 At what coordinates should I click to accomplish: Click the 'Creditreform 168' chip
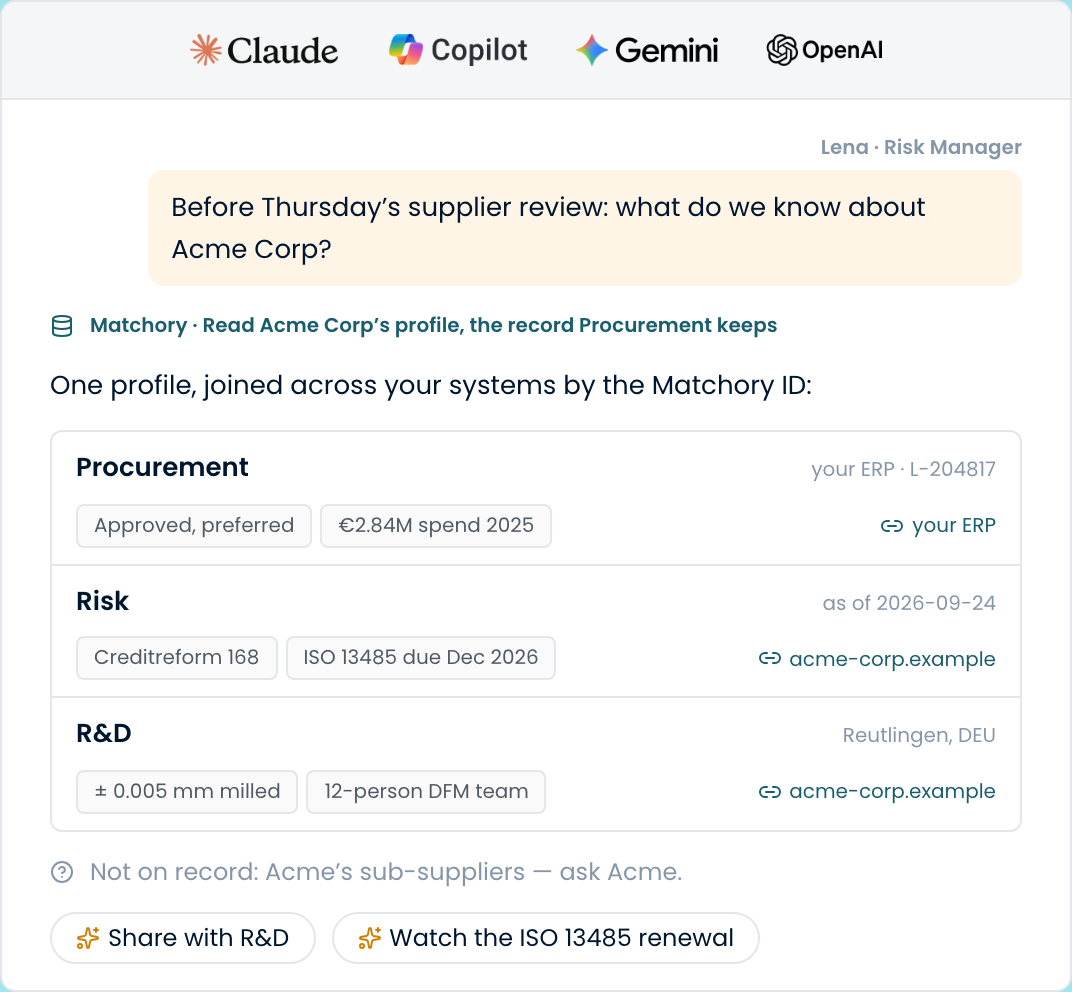coord(177,658)
